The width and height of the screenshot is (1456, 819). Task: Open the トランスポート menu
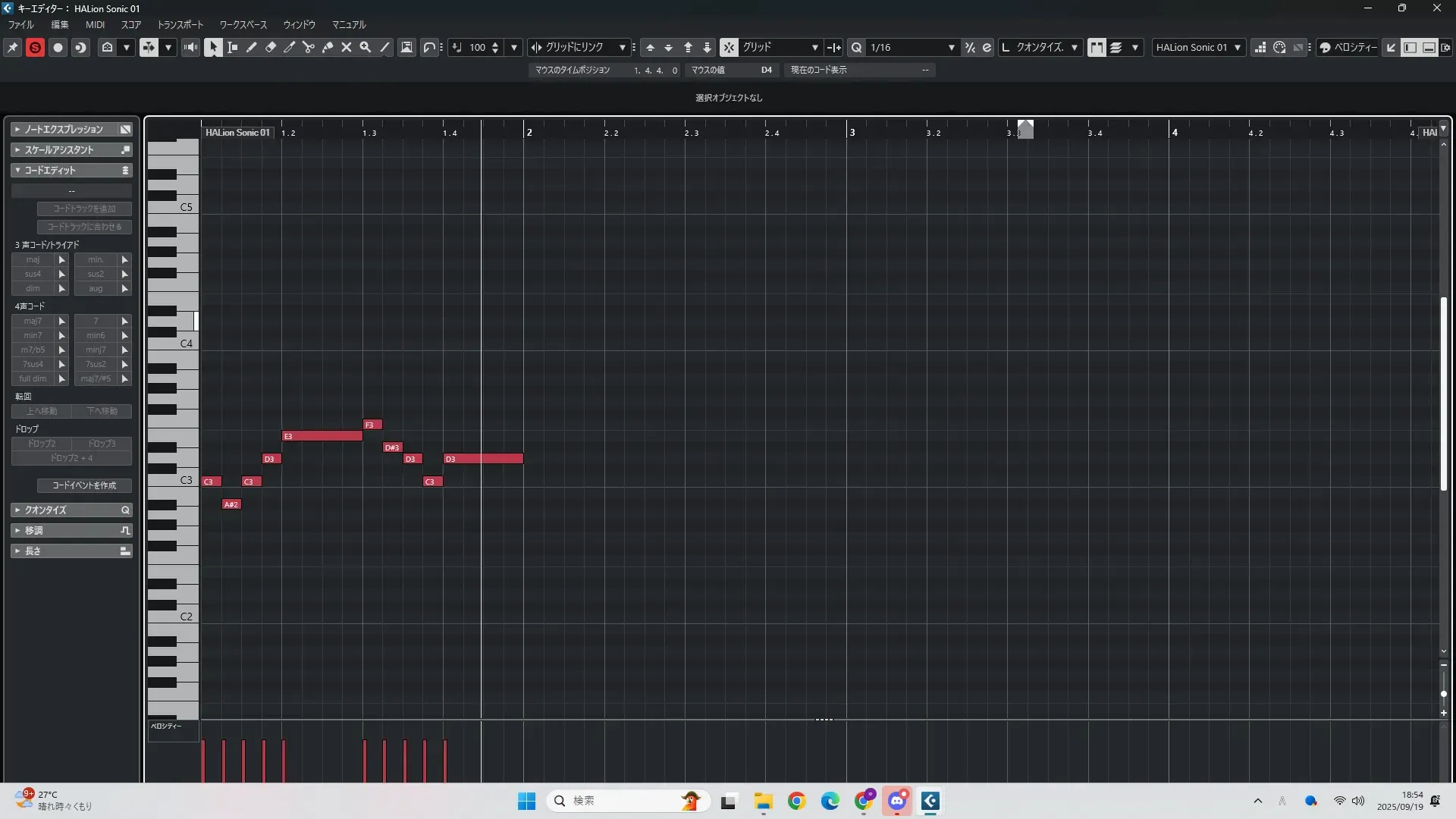point(180,25)
